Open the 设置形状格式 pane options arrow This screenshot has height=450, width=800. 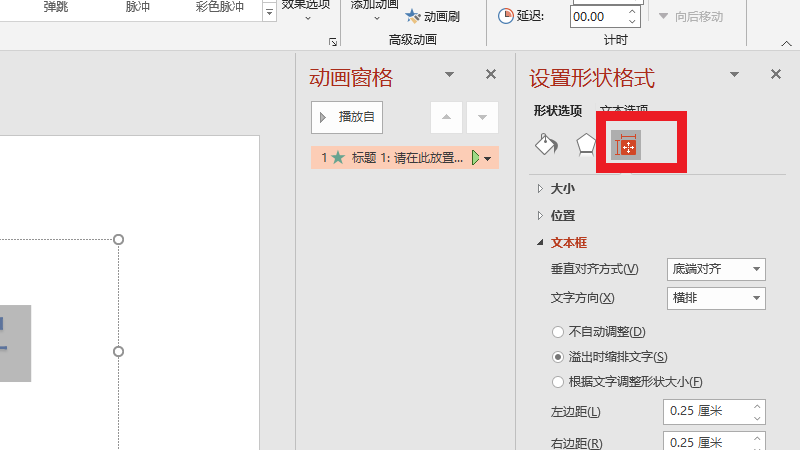pos(735,75)
